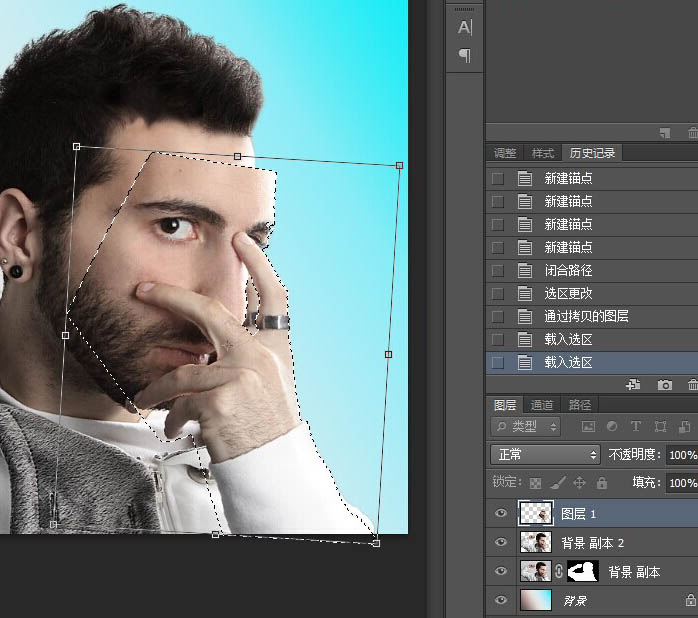
Task: Toggle history brush source box for 闭合路径
Action: pyautogui.click(x=497, y=271)
